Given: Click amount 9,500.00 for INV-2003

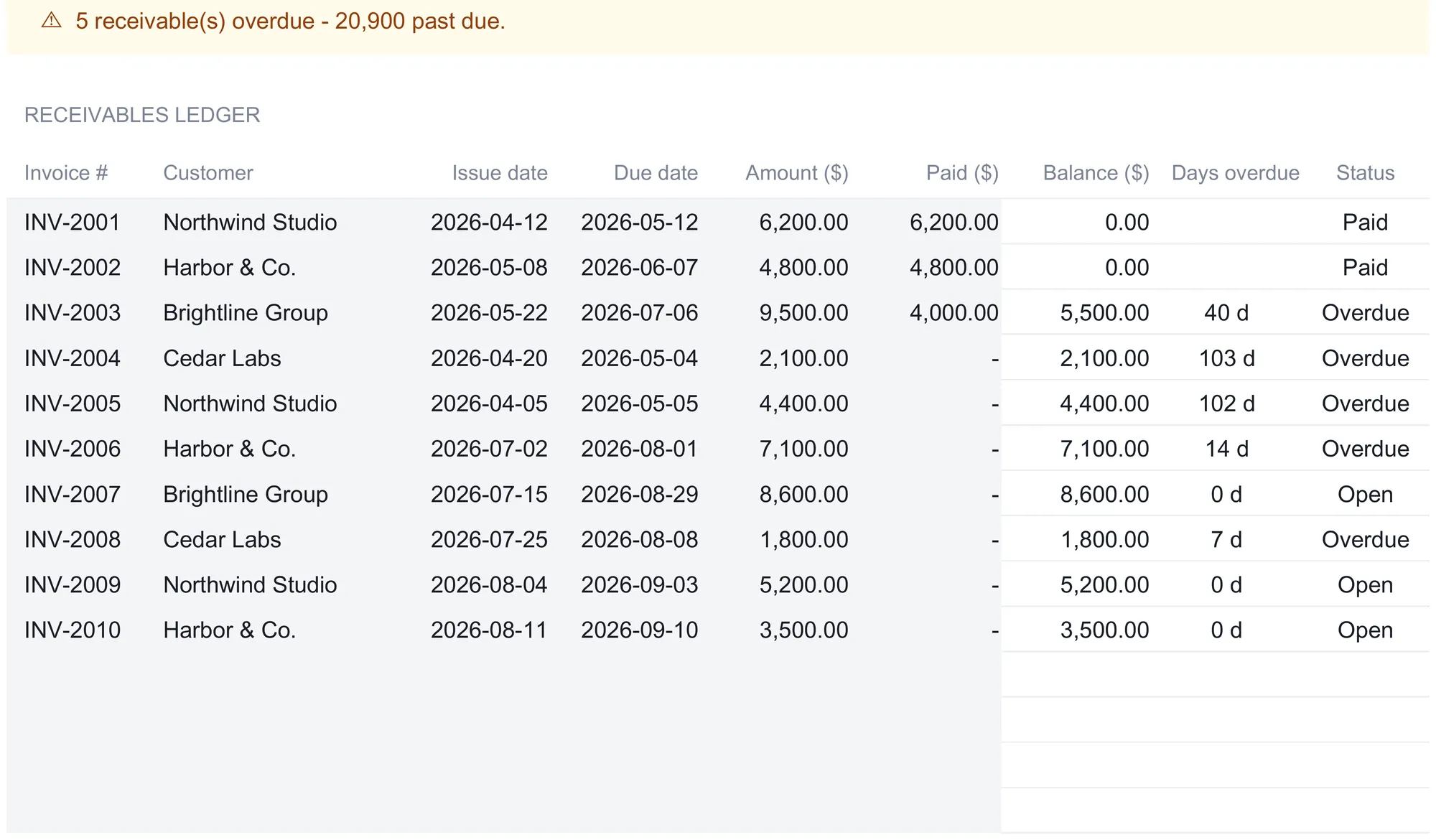Looking at the screenshot, I should 803,313.
